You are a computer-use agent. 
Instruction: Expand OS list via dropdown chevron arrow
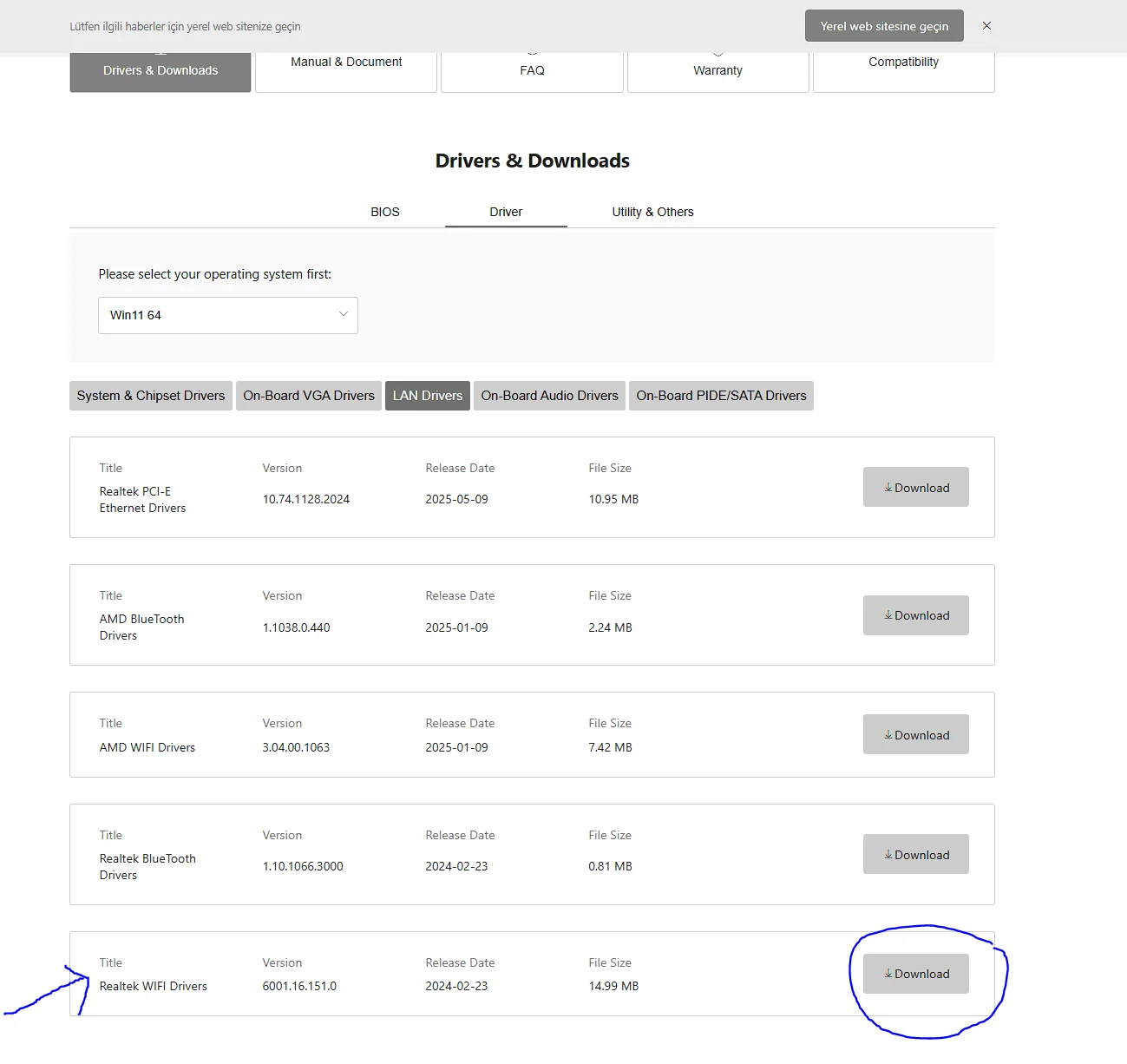344,314
